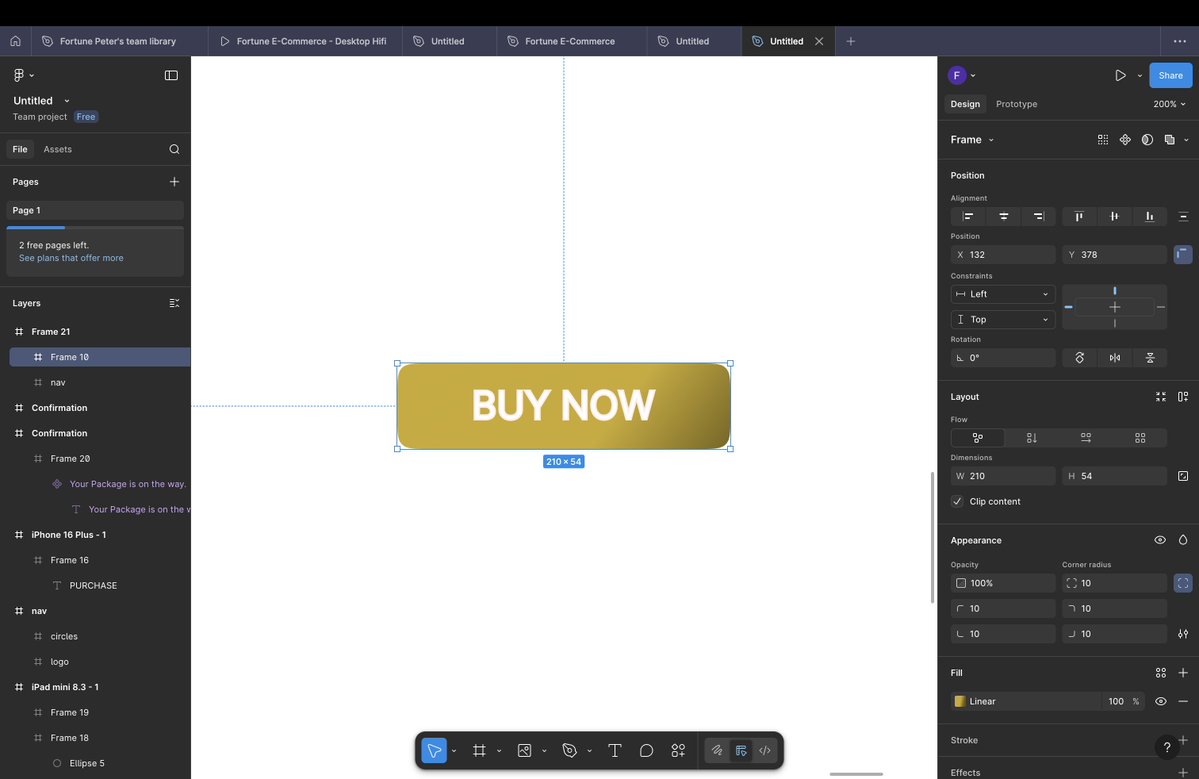The height and width of the screenshot is (779, 1199).
Task: Add a Stroke with plus button
Action: click(1183, 740)
